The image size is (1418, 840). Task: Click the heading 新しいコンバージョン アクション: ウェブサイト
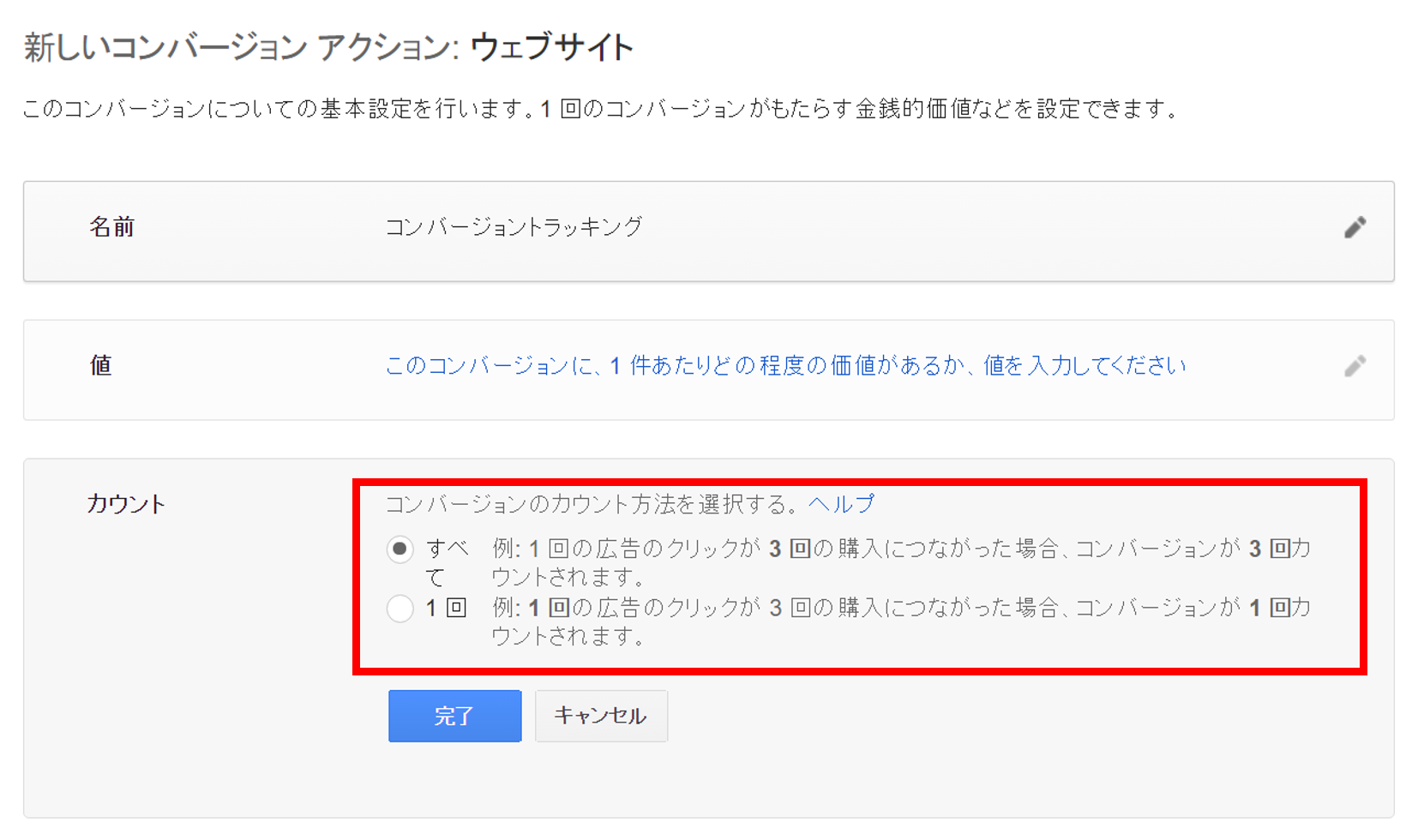[x=329, y=47]
